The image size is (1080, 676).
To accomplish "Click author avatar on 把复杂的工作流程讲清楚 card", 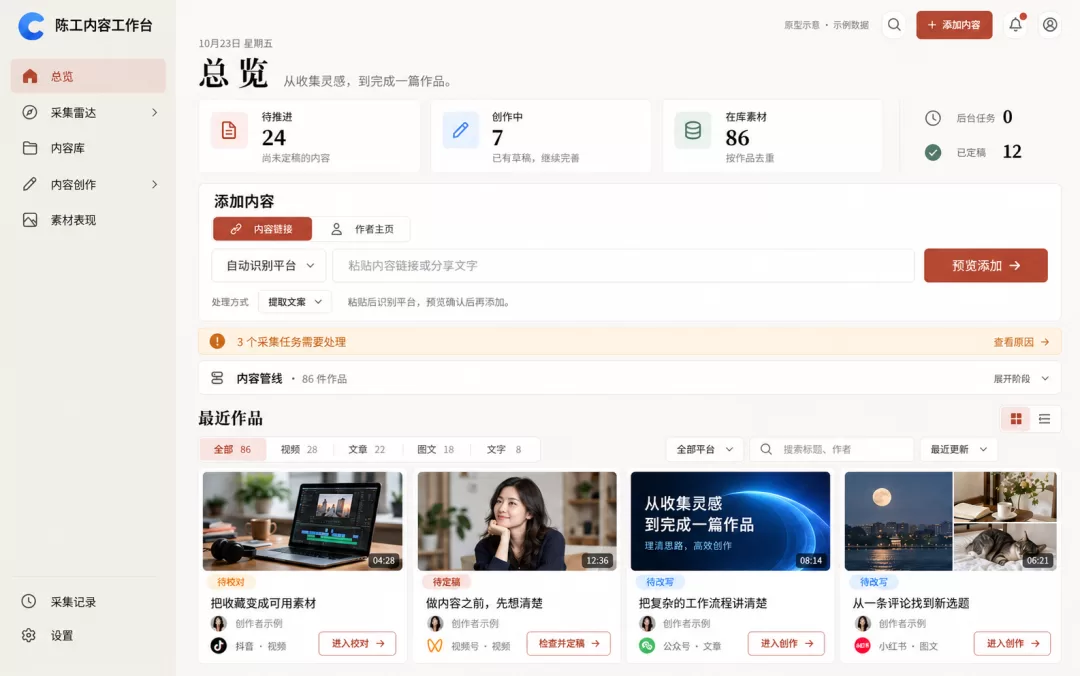I will click(x=647, y=623).
